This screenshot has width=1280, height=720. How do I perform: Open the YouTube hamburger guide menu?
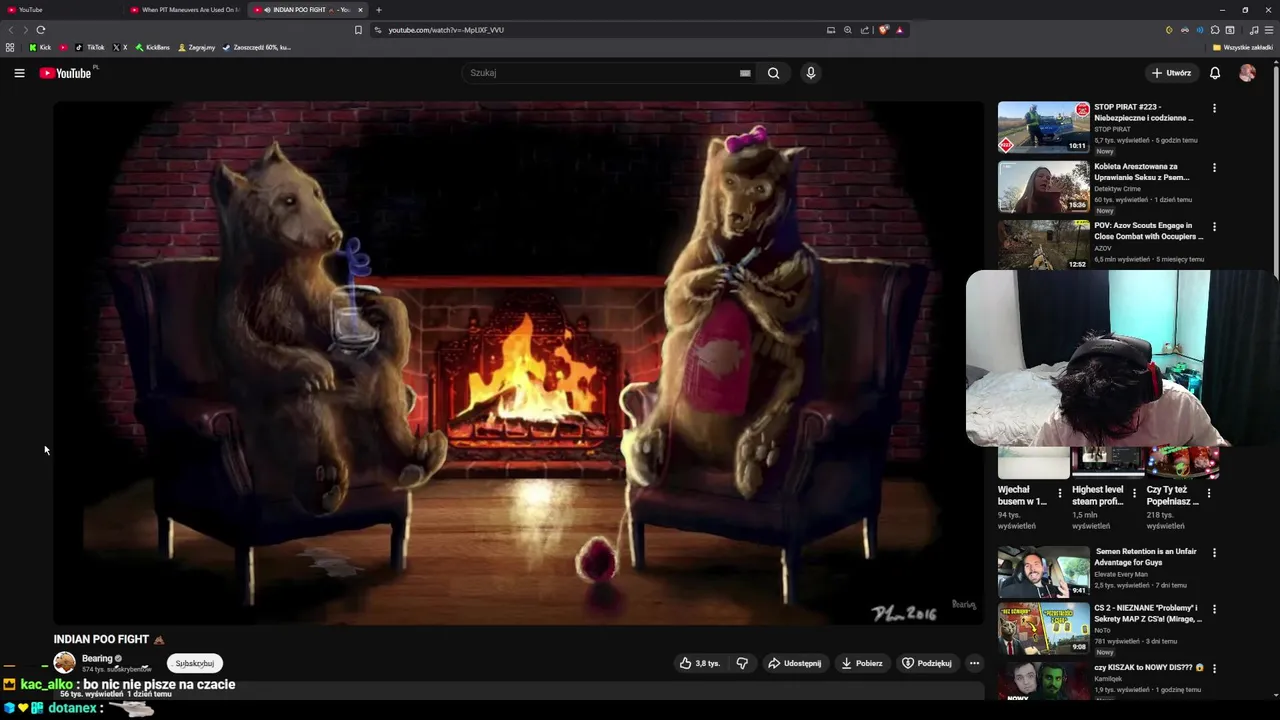(x=19, y=73)
